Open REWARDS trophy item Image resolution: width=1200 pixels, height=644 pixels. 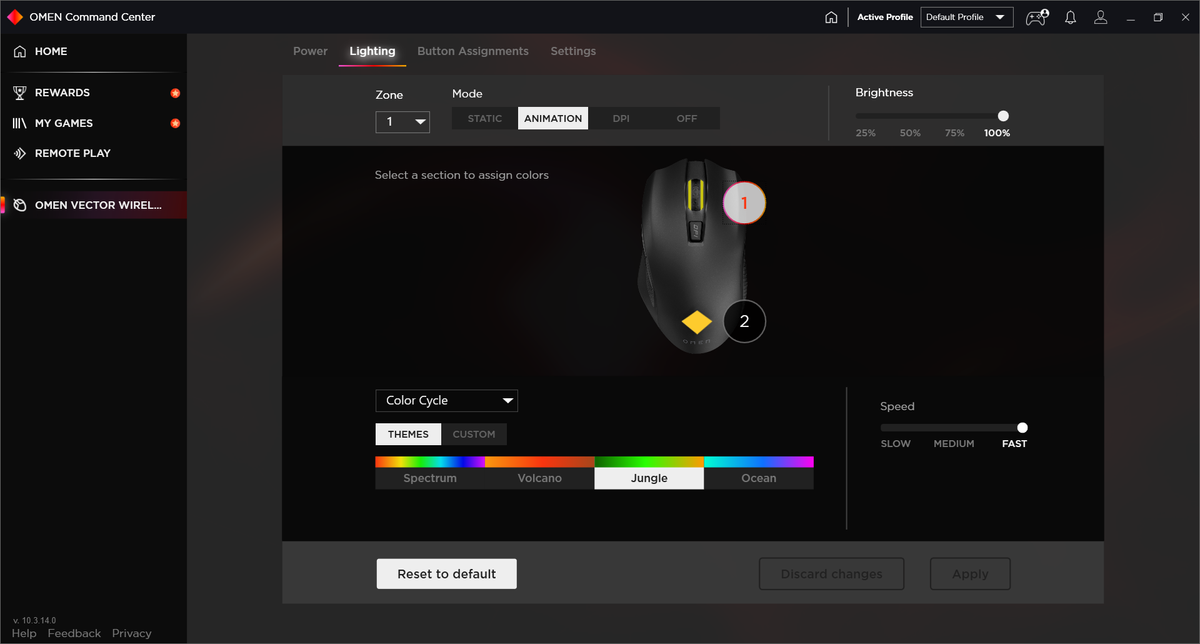click(x=93, y=93)
